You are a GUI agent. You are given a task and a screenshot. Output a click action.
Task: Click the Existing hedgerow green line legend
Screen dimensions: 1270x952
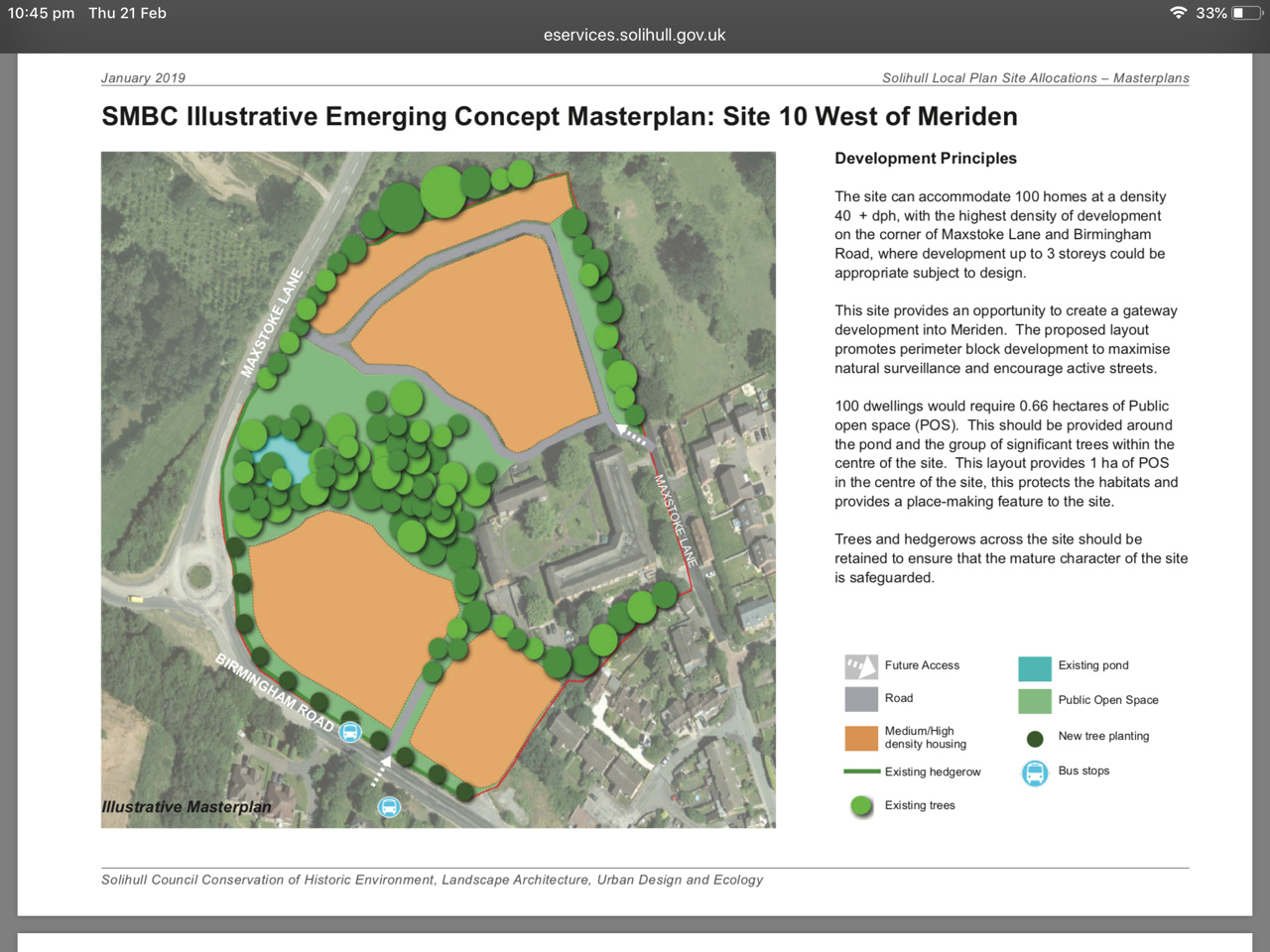coord(860,772)
